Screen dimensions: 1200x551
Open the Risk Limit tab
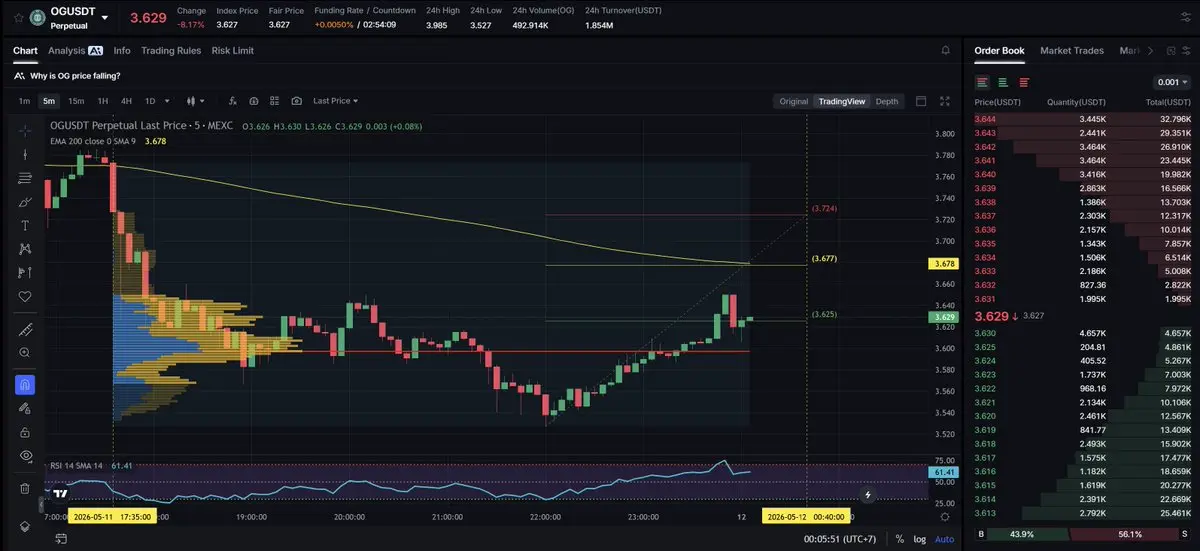tap(233, 50)
